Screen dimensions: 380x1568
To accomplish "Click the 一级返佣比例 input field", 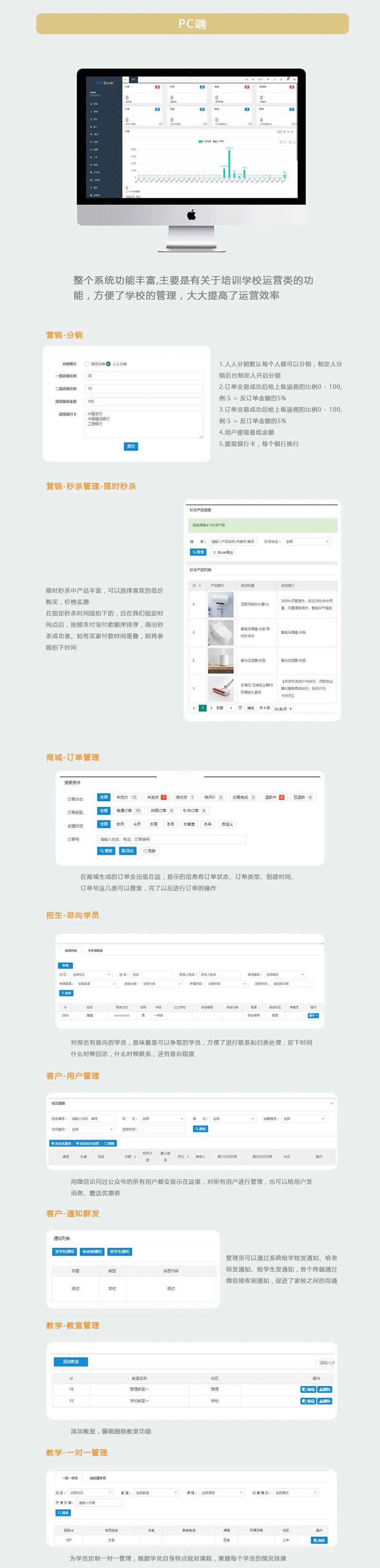I will pos(144,376).
